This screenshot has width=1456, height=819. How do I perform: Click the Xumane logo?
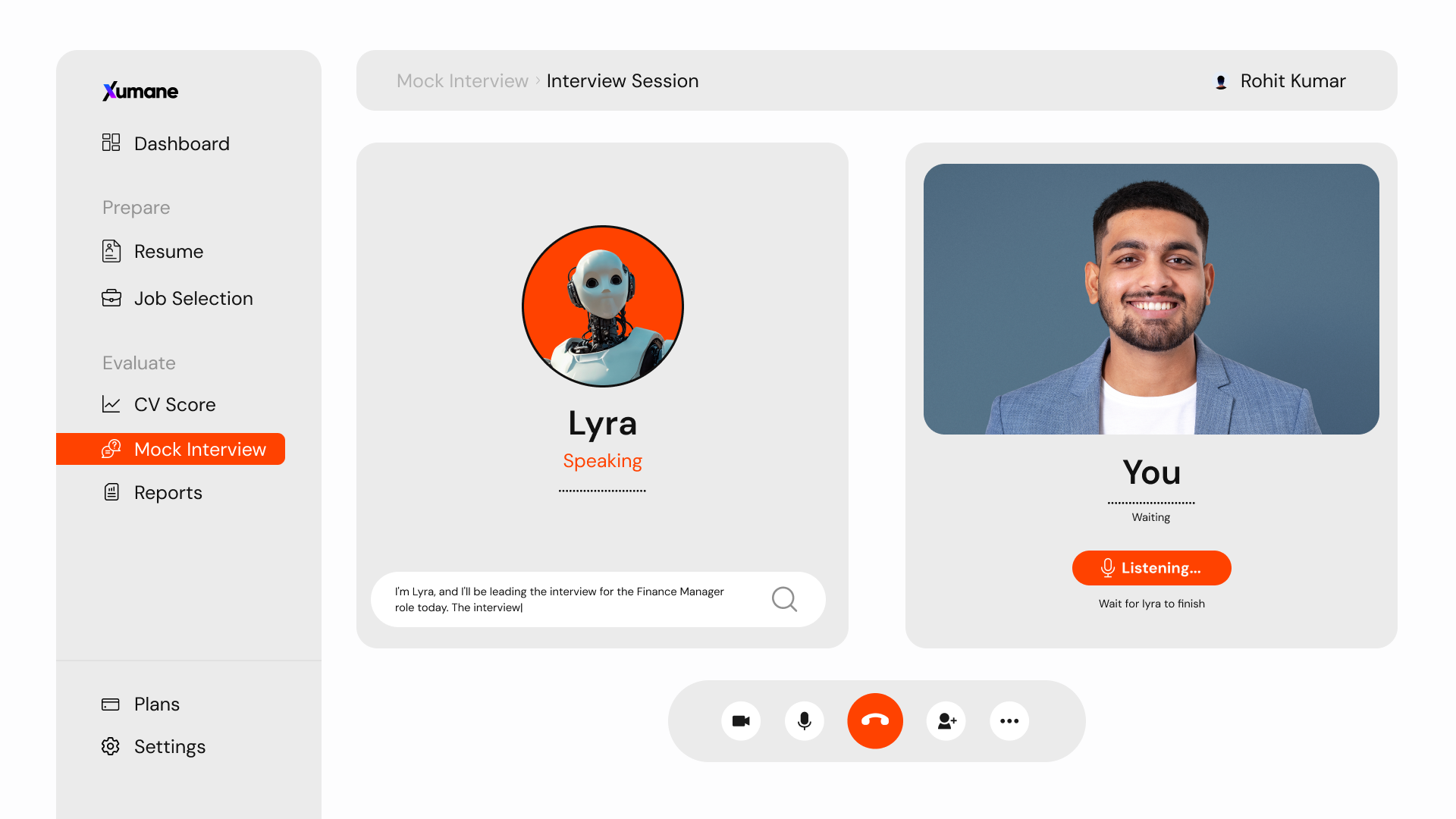tap(140, 91)
